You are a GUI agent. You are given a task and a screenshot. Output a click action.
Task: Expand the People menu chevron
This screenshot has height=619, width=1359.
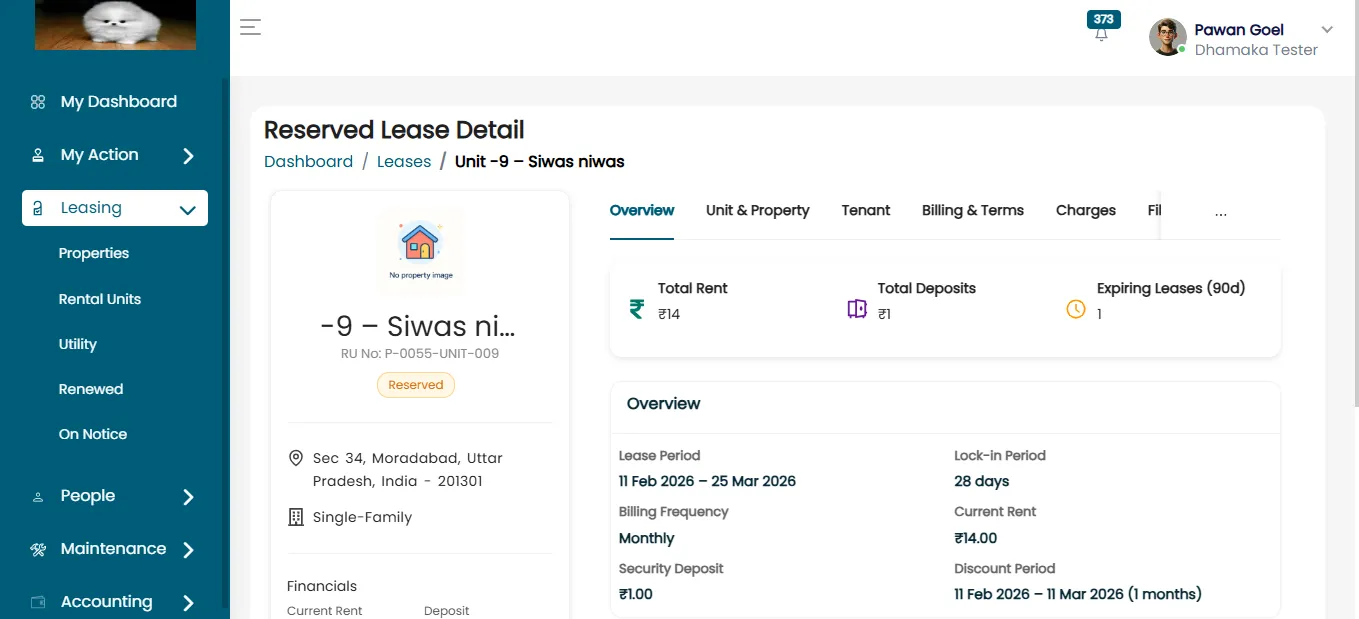click(x=188, y=497)
